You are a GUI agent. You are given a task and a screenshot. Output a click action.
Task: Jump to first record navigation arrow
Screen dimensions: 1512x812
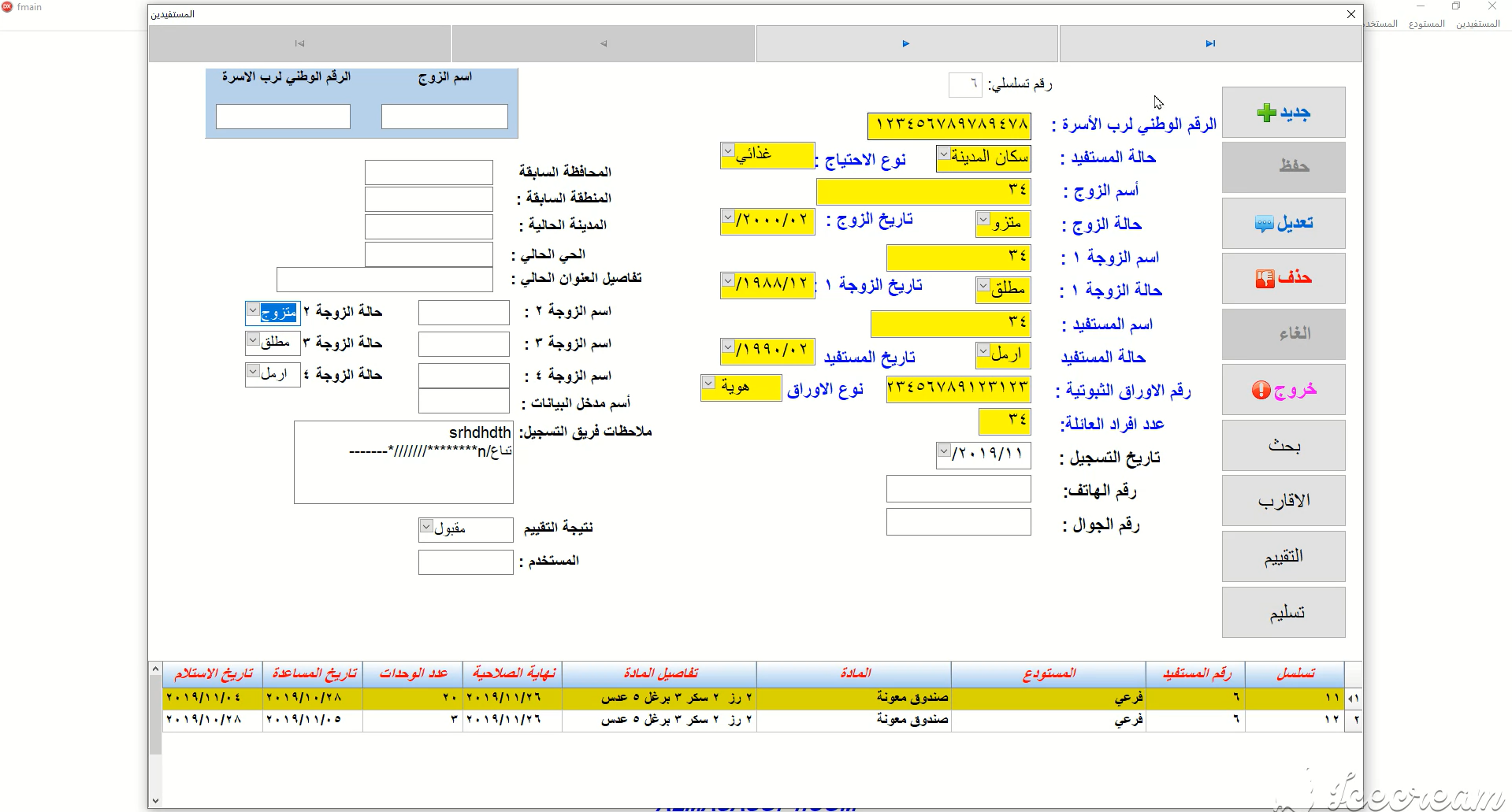pos(298,43)
